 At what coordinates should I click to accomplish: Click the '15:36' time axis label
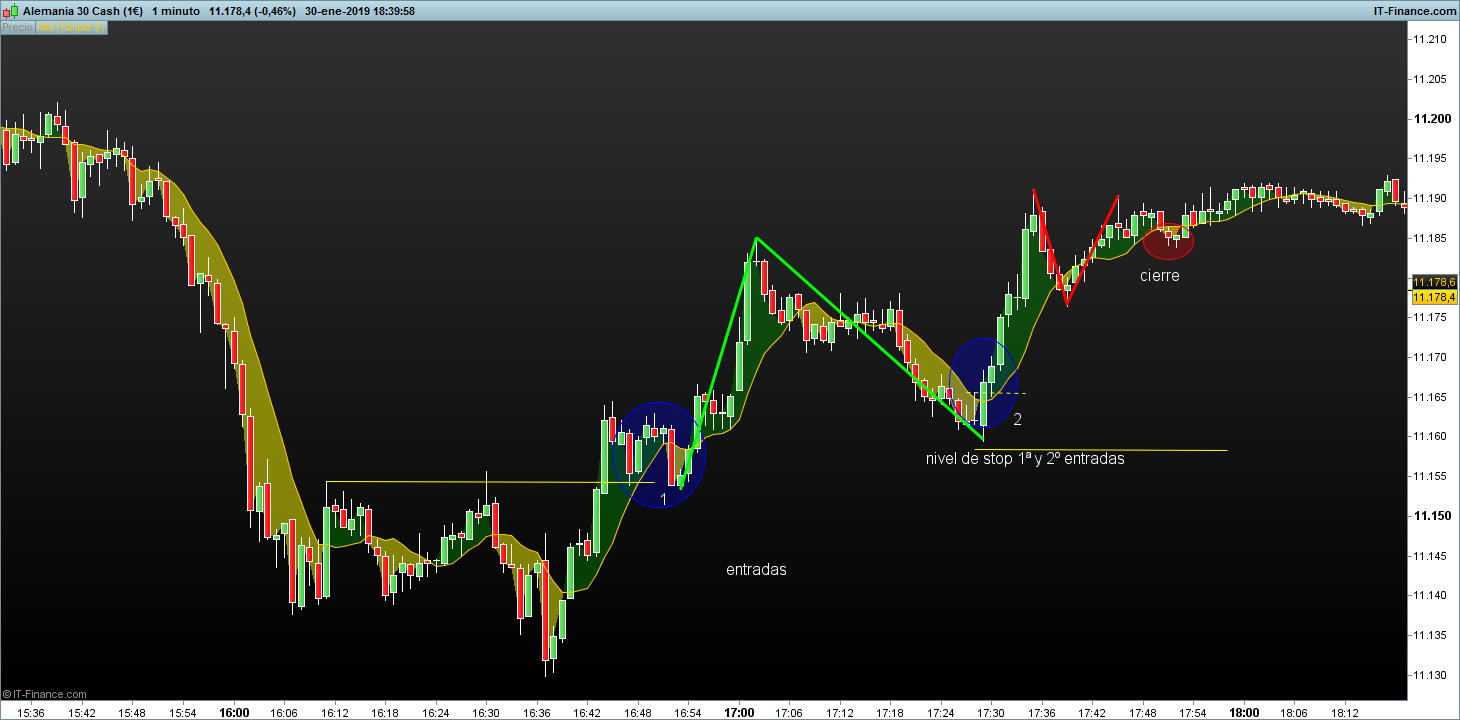pyautogui.click(x=31, y=713)
